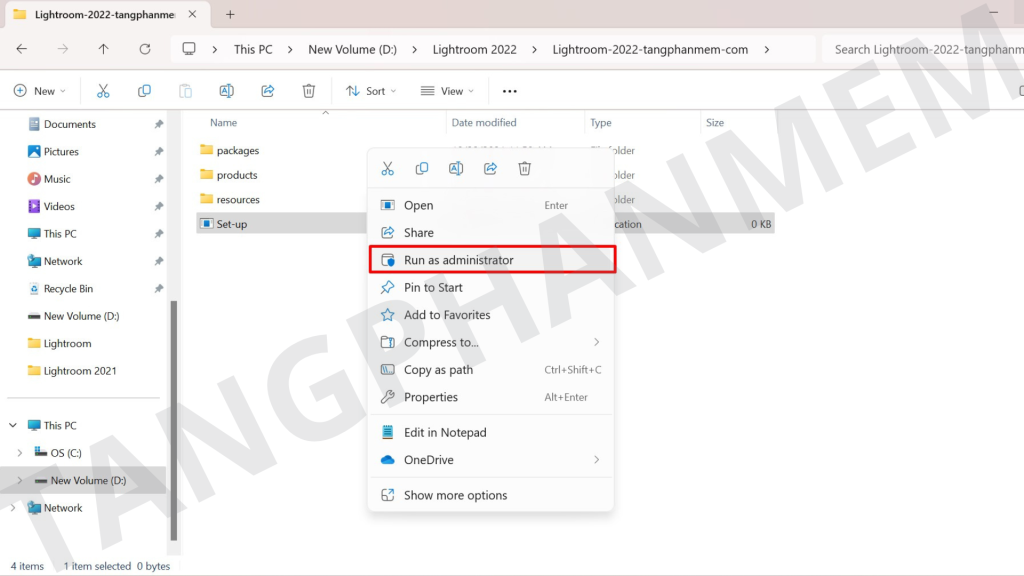Click the Cut icon in the context menu
The image size is (1024, 576).
click(387, 169)
